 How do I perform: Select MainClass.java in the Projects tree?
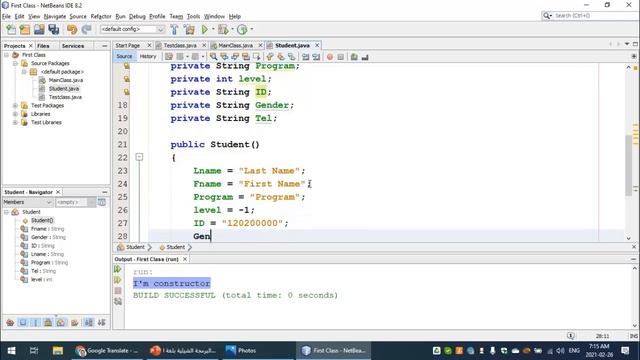click(66, 80)
